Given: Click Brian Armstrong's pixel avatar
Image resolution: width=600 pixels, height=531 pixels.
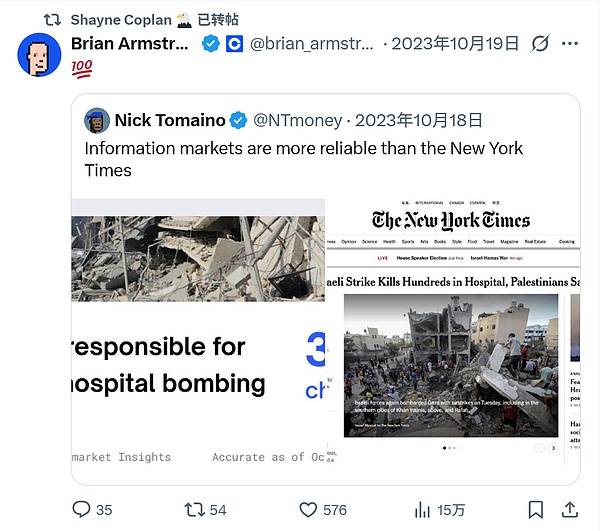Looking at the screenshot, I should point(40,52).
